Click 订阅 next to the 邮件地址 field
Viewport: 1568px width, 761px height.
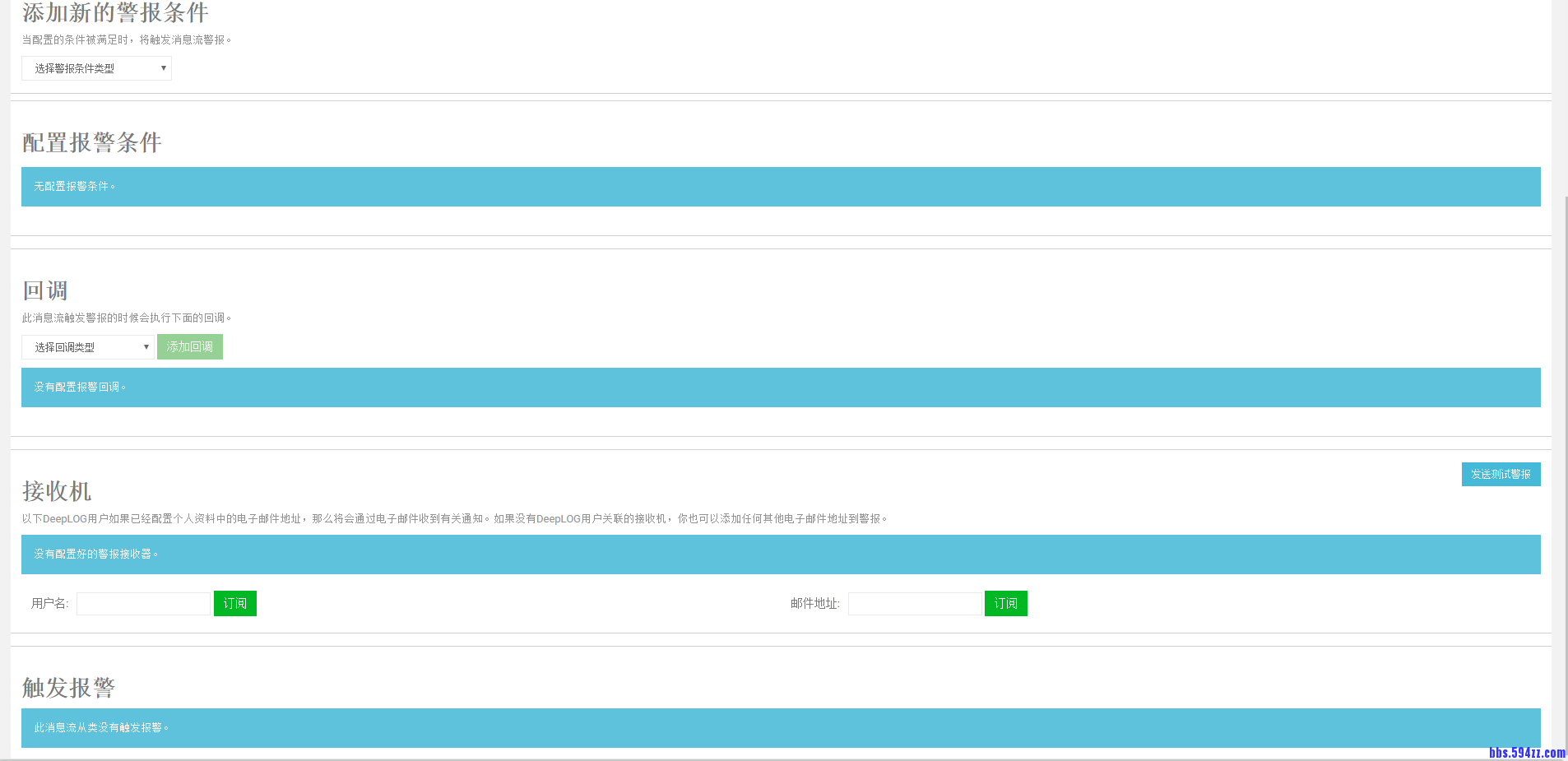pyautogui.click(x=1005, y=603)
